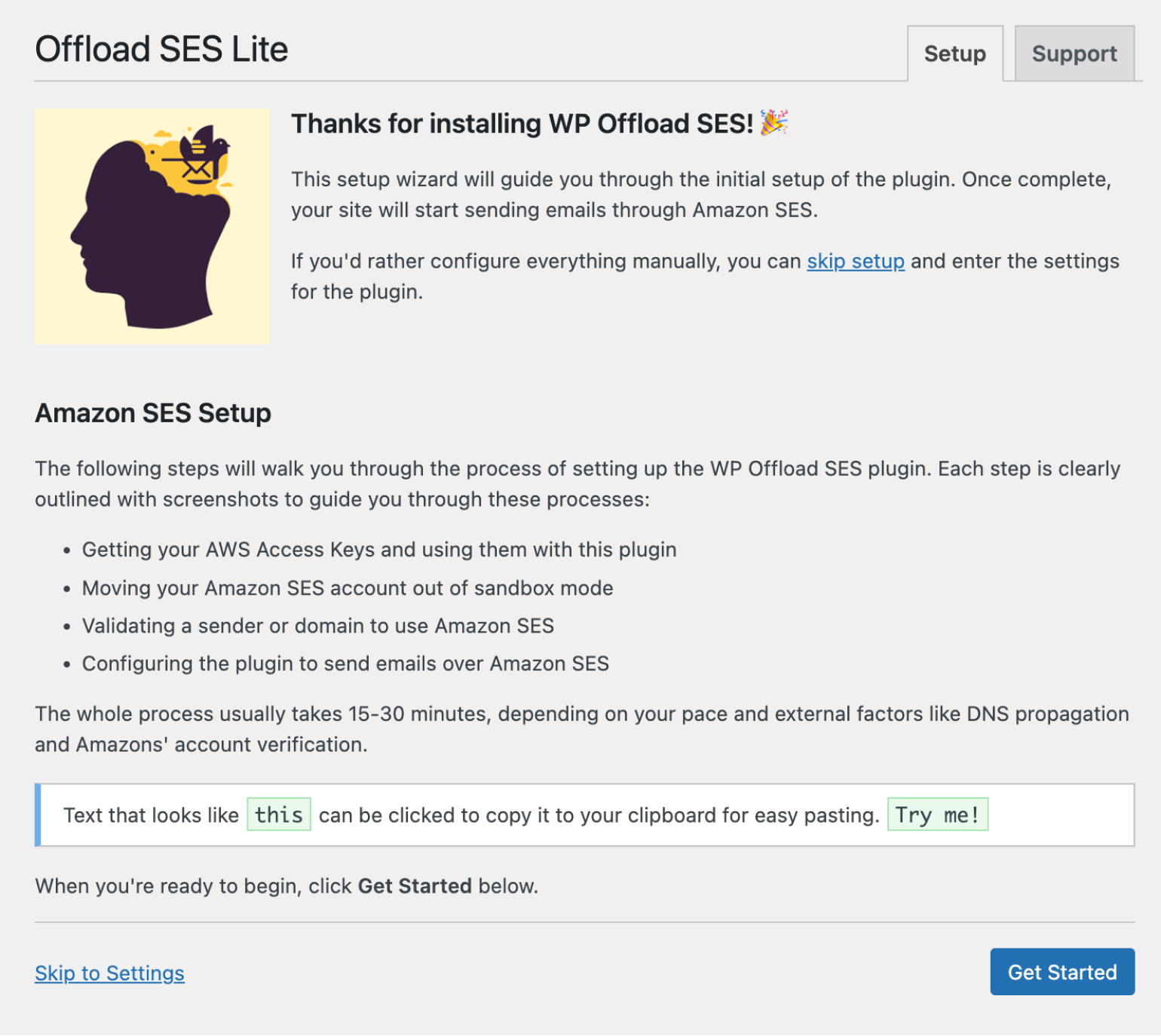The image size is (1161, 1036).
Task: Click the AWS Access Keys bullet item
Action: [x=378, y=550]
